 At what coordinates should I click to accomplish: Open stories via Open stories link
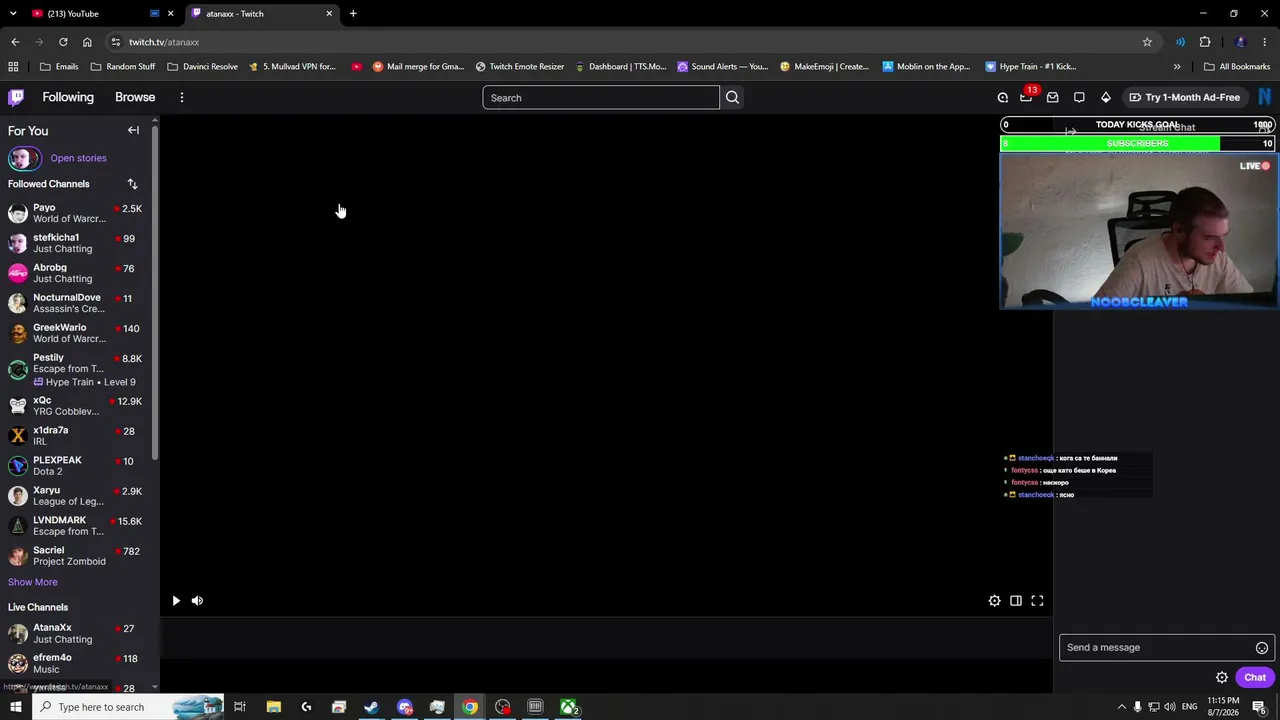(x=78, y=158)
